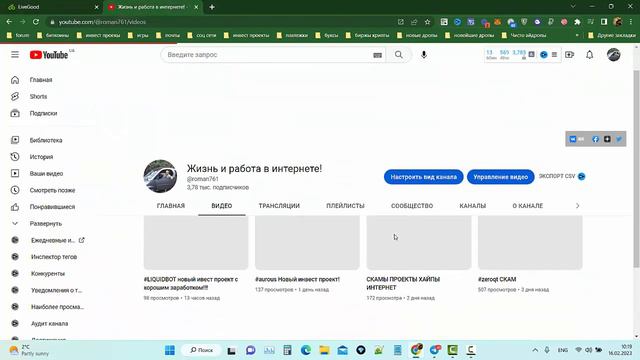The height and width of the screenshot is (360, 640).
Task: Open Chrome extensions puzzle icon
Action: (x=577, y=22)
